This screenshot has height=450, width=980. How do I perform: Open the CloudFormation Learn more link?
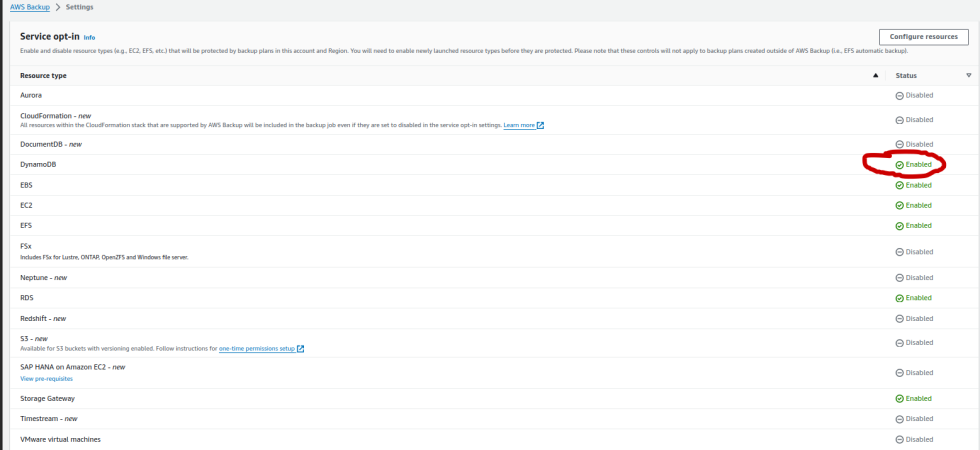[519, 125]
